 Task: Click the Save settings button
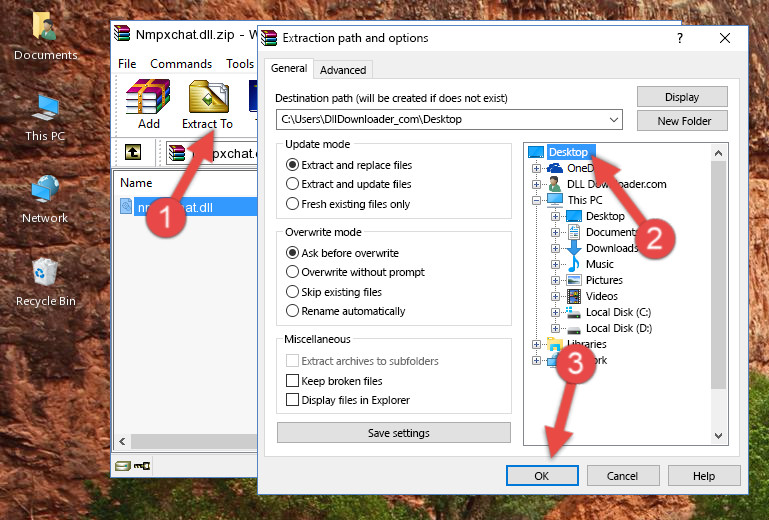pos(393,433)
